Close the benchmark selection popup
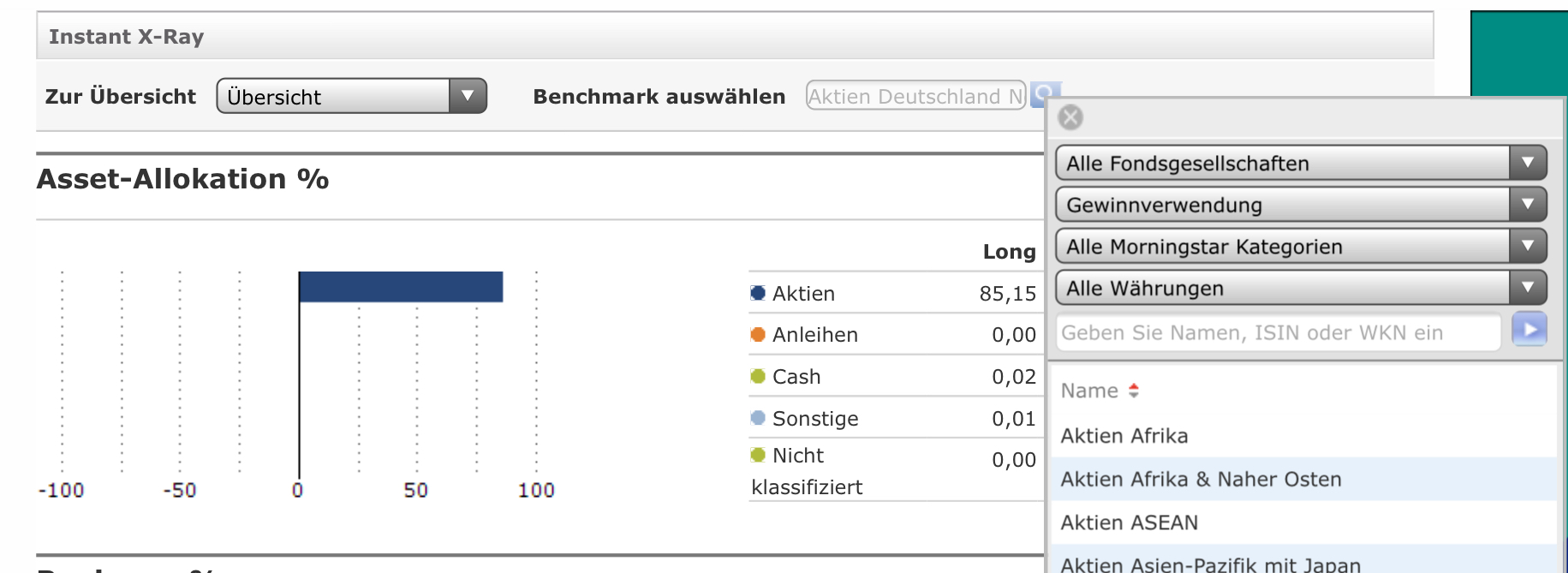1568x573 pixels. coord(1070,117)
